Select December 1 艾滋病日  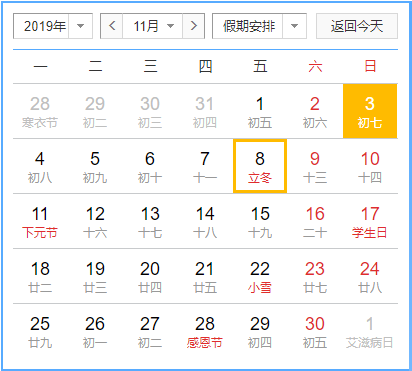[x=370, y=331]
